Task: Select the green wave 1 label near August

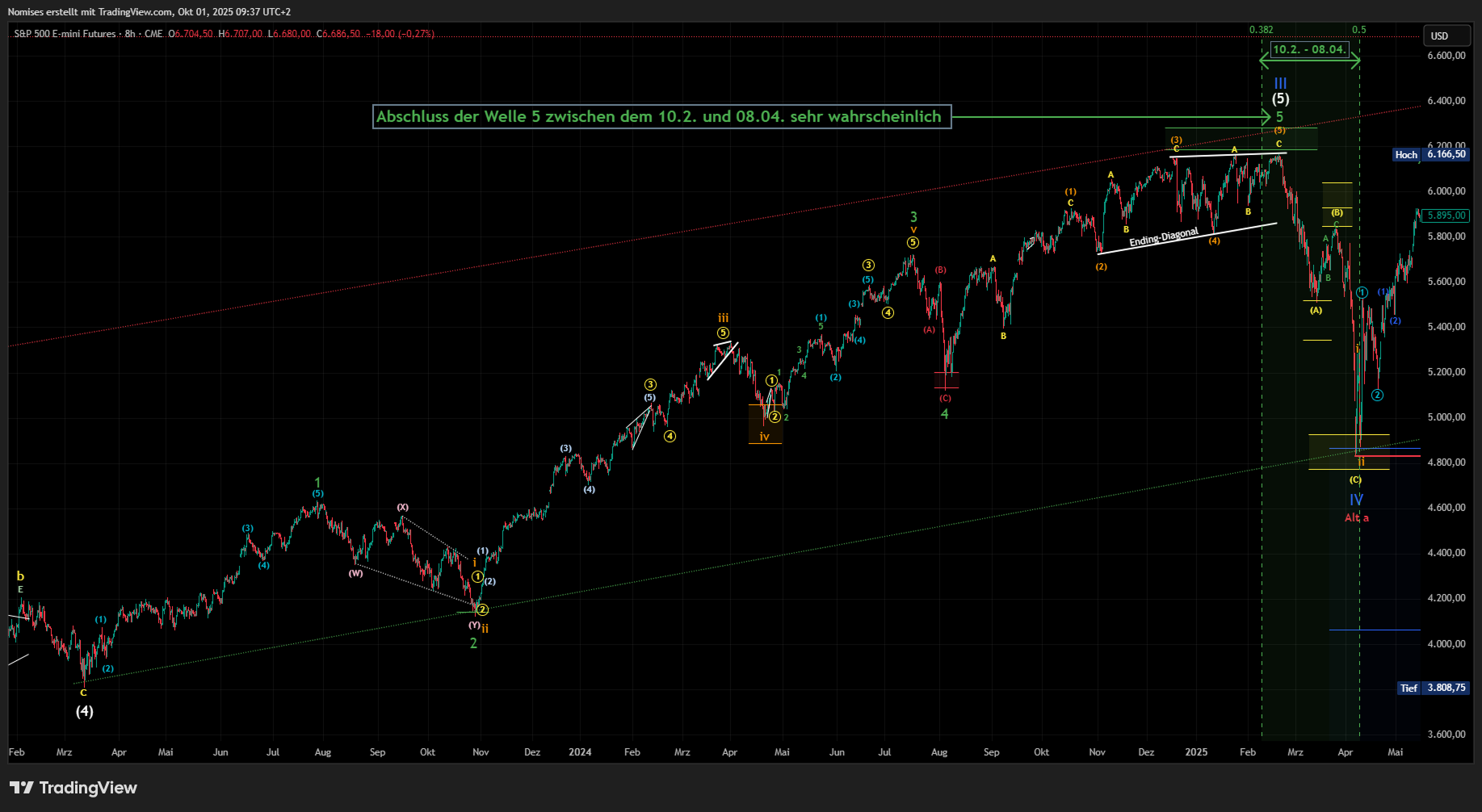Action: pos(317,483)
